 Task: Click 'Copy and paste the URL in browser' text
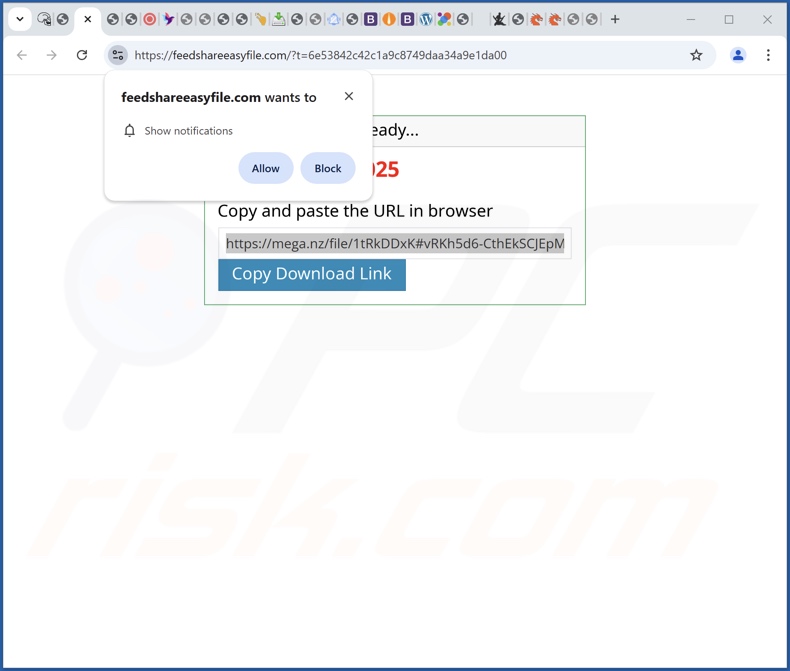coord(355,211)
